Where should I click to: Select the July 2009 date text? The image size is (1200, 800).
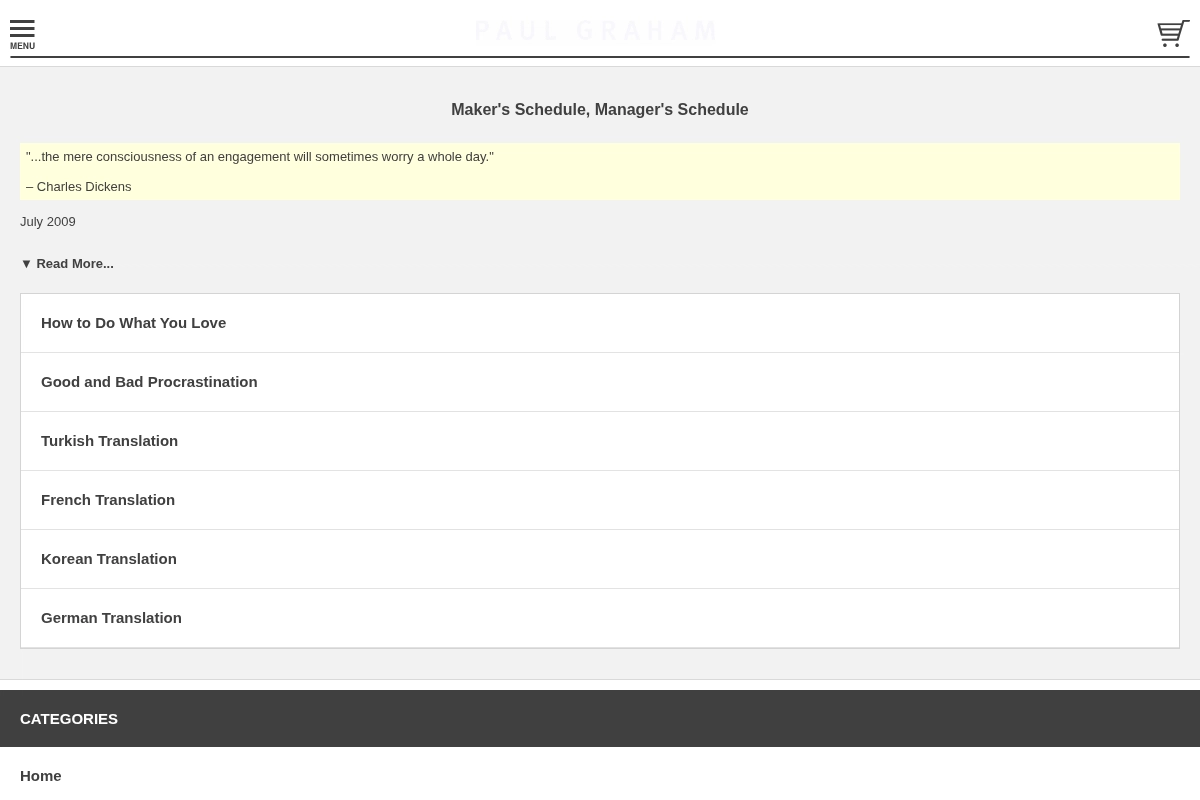point(48,222)
